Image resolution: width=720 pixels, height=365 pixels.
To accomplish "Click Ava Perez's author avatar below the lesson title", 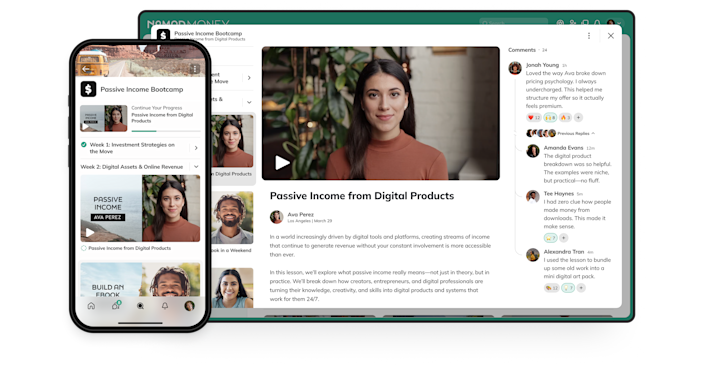I will [276, 217].
